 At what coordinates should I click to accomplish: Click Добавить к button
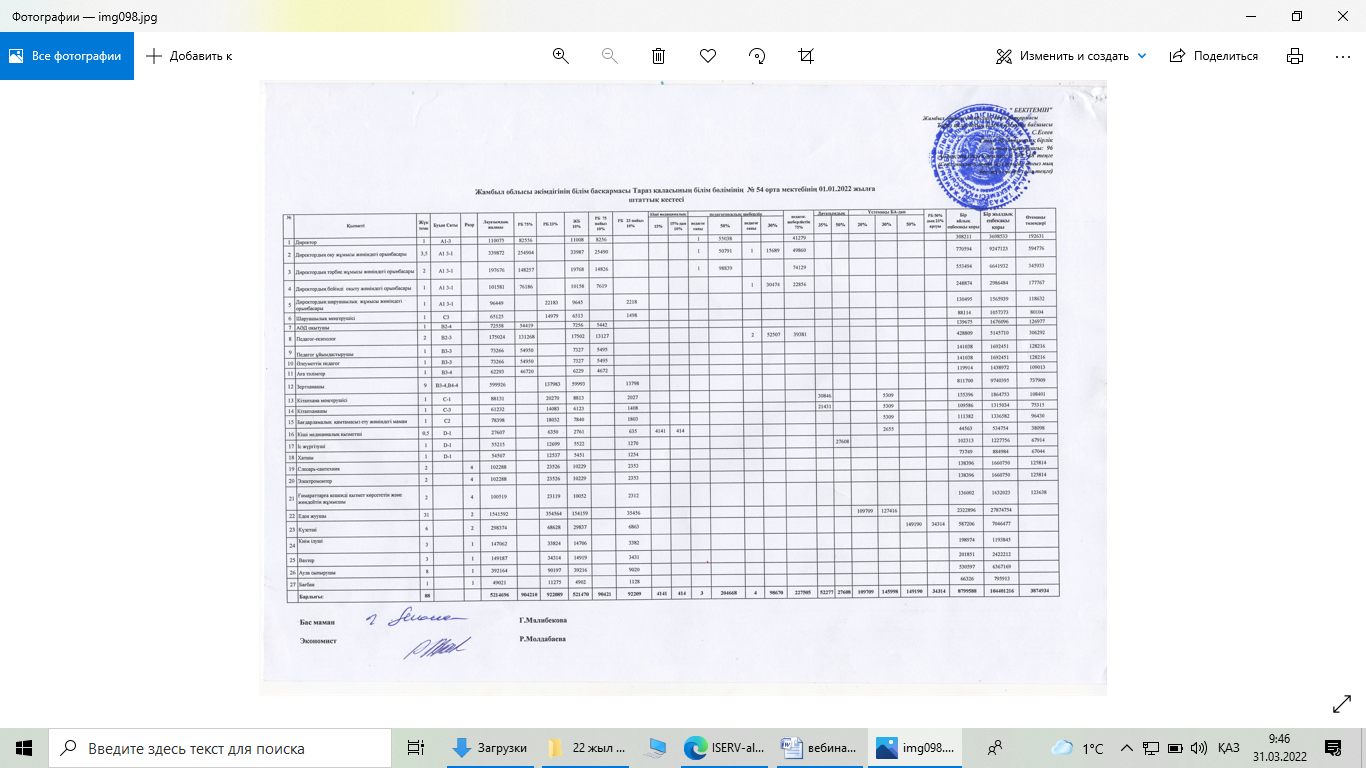click(189, 56)
